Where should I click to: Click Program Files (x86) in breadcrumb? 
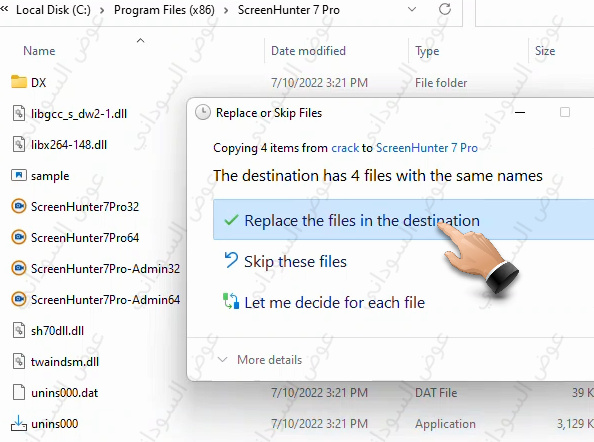click(x=164, y=10)
